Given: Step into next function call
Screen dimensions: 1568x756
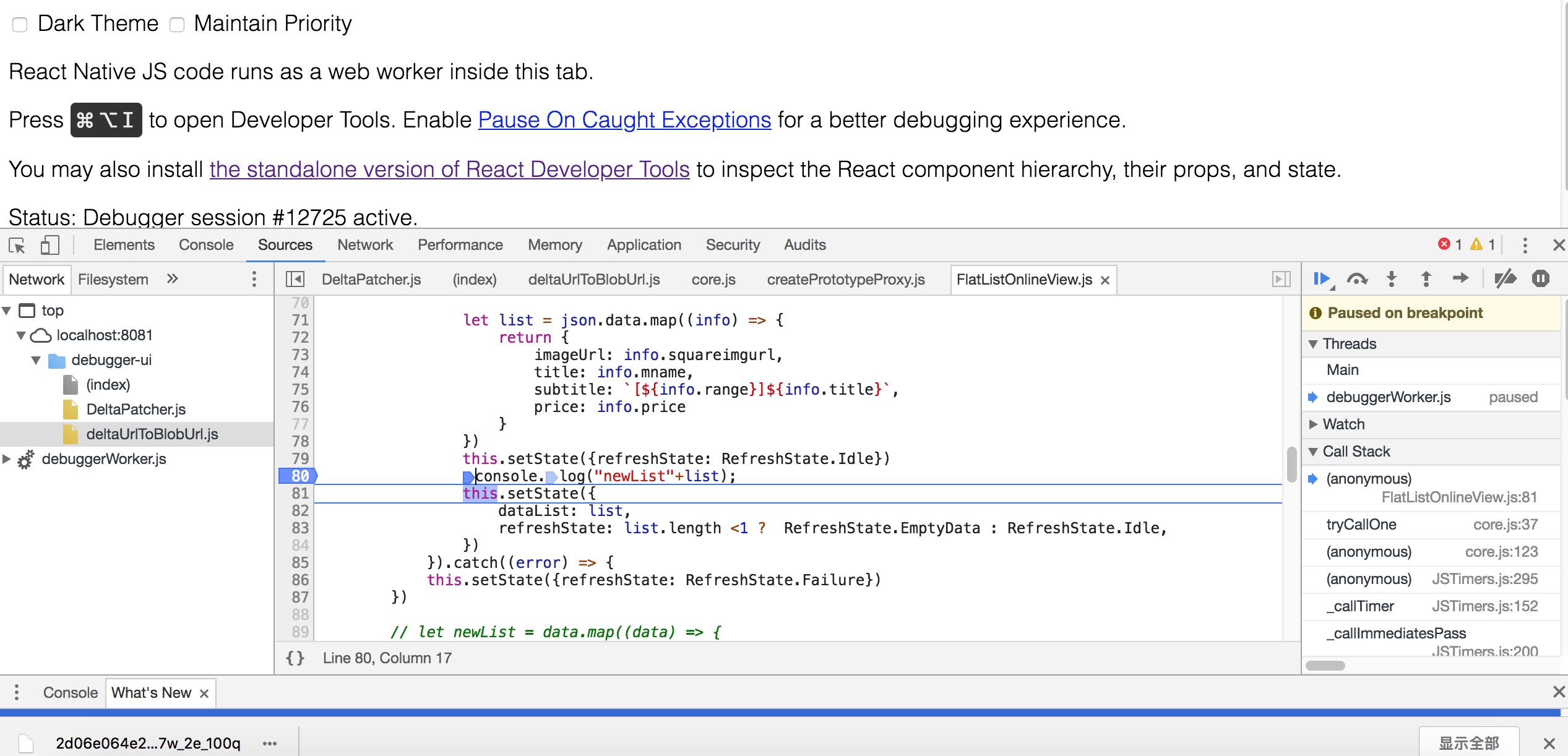Looking at the screenshot, I should tap(1392, 279).
